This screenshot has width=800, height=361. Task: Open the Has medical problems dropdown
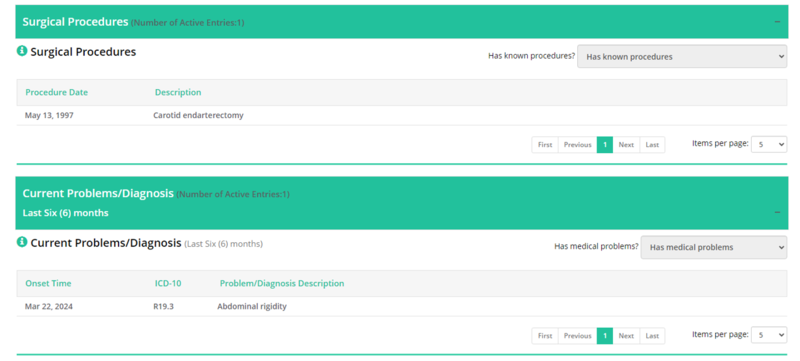pyautogui.click(x=714, y=247)
